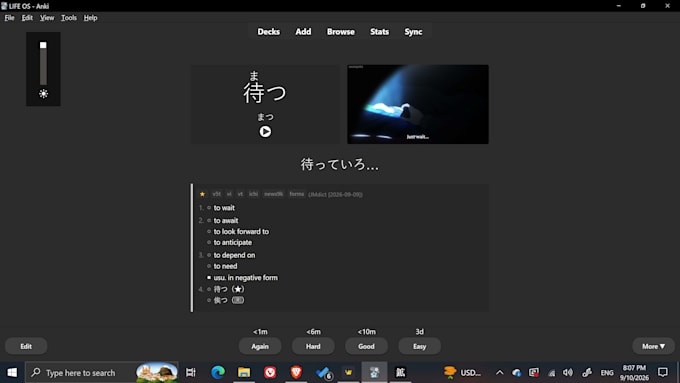Switch to Anki in taskbar
680x383 pixels.
374,372
